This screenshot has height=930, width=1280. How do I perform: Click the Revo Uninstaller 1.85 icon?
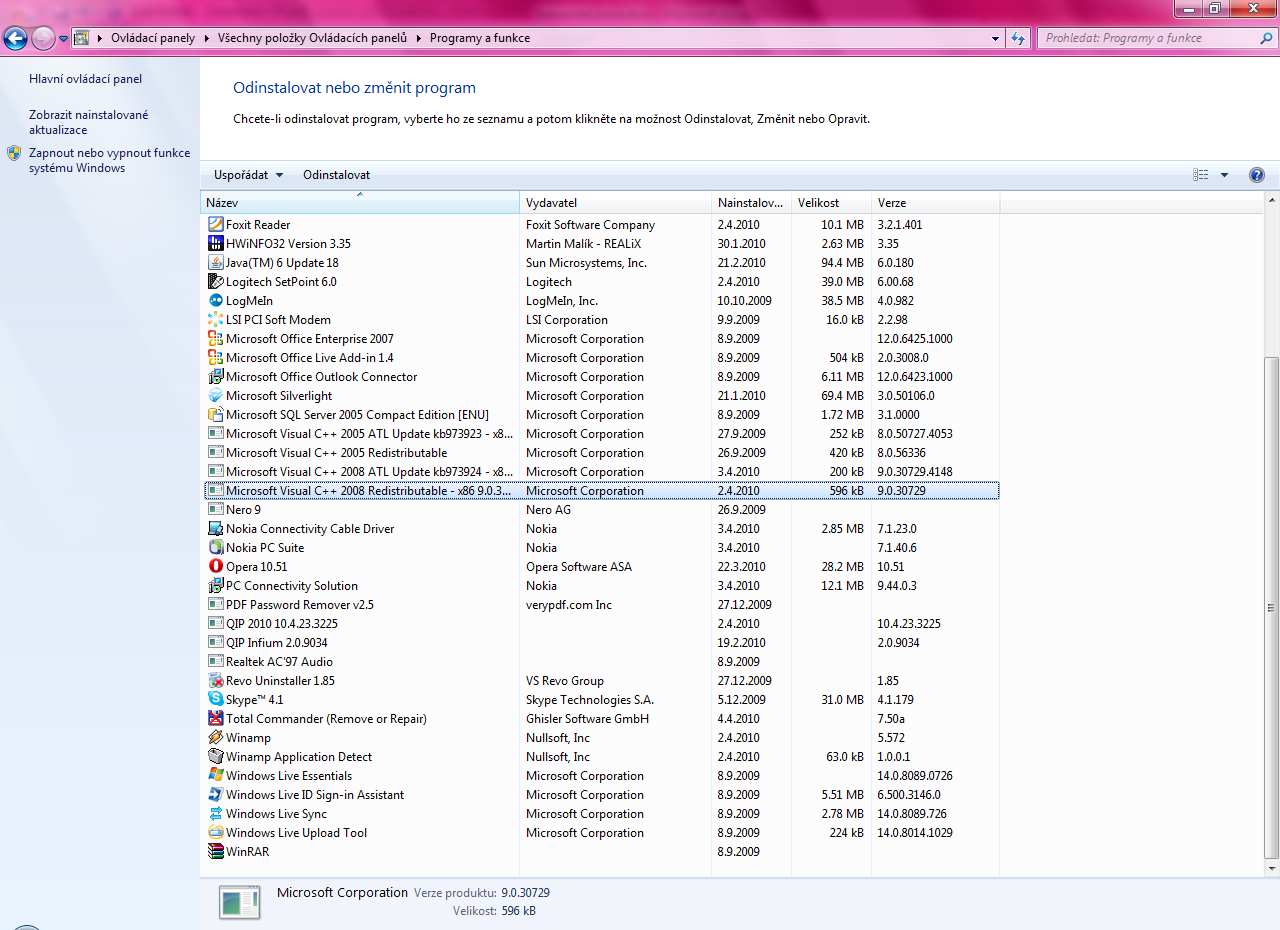(215, 681)
